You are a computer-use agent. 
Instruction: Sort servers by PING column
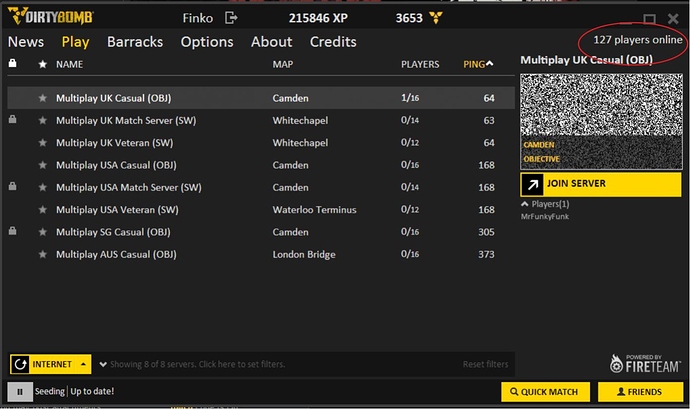tap(478, 64)
